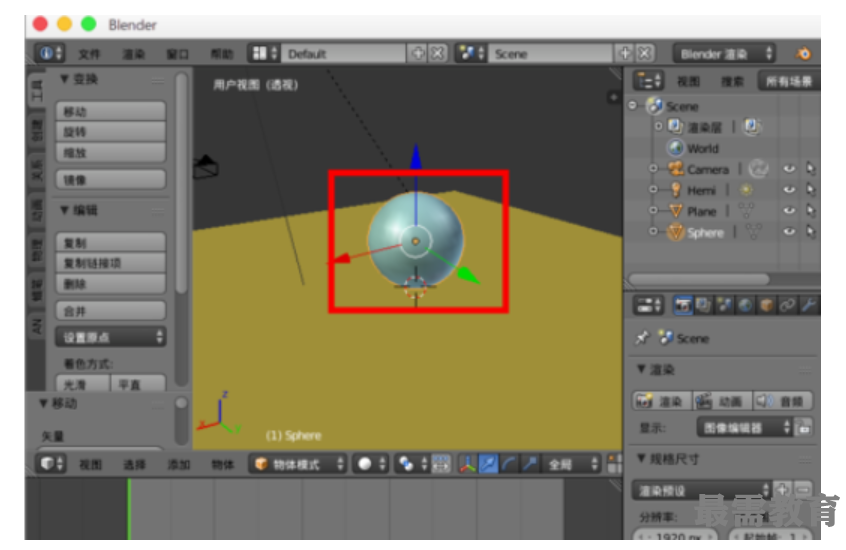
Task: Click the Hemi lamp data icon in outliner
Action: pyautogui.click(x=746, y=190)
